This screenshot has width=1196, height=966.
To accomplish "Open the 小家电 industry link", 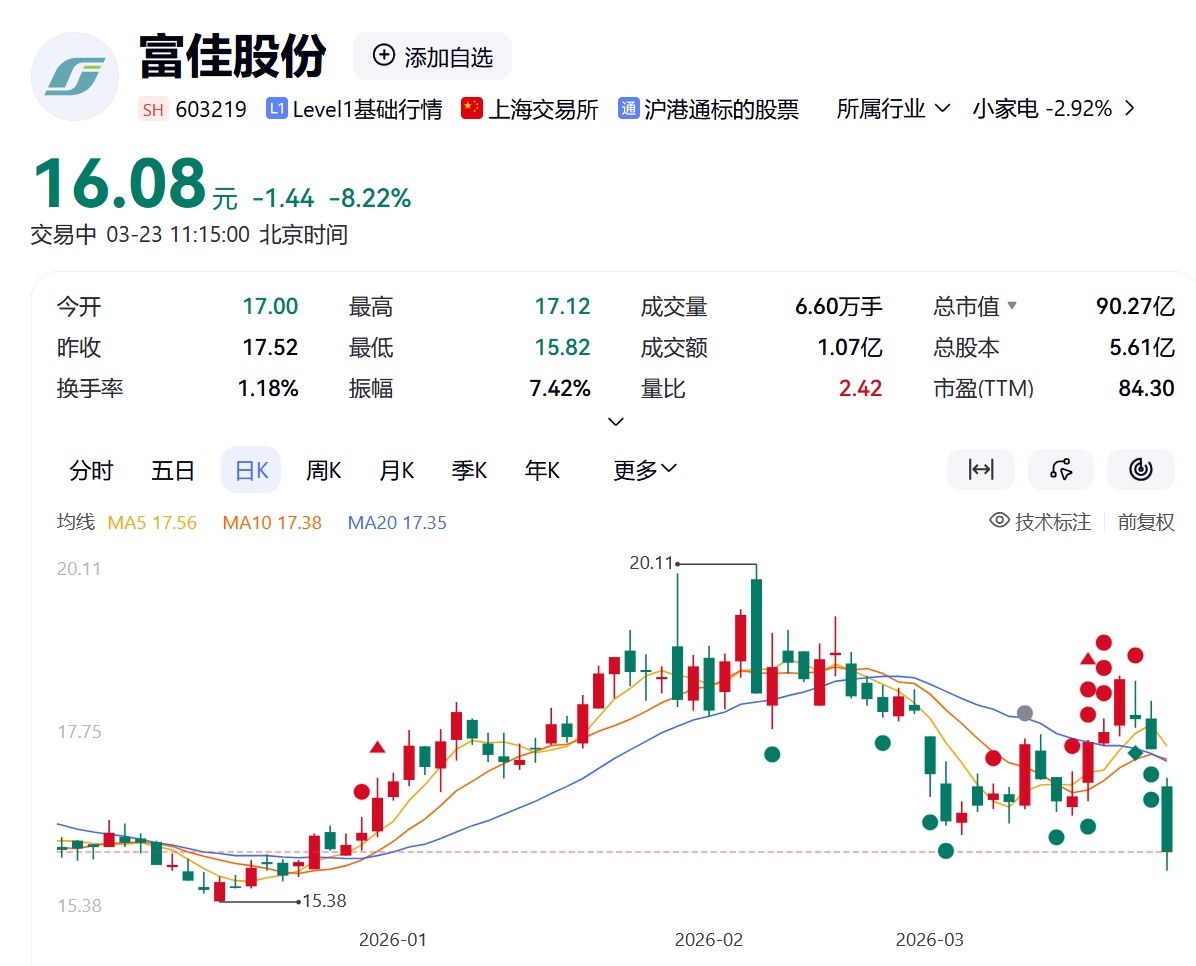I will [1054, 109].
